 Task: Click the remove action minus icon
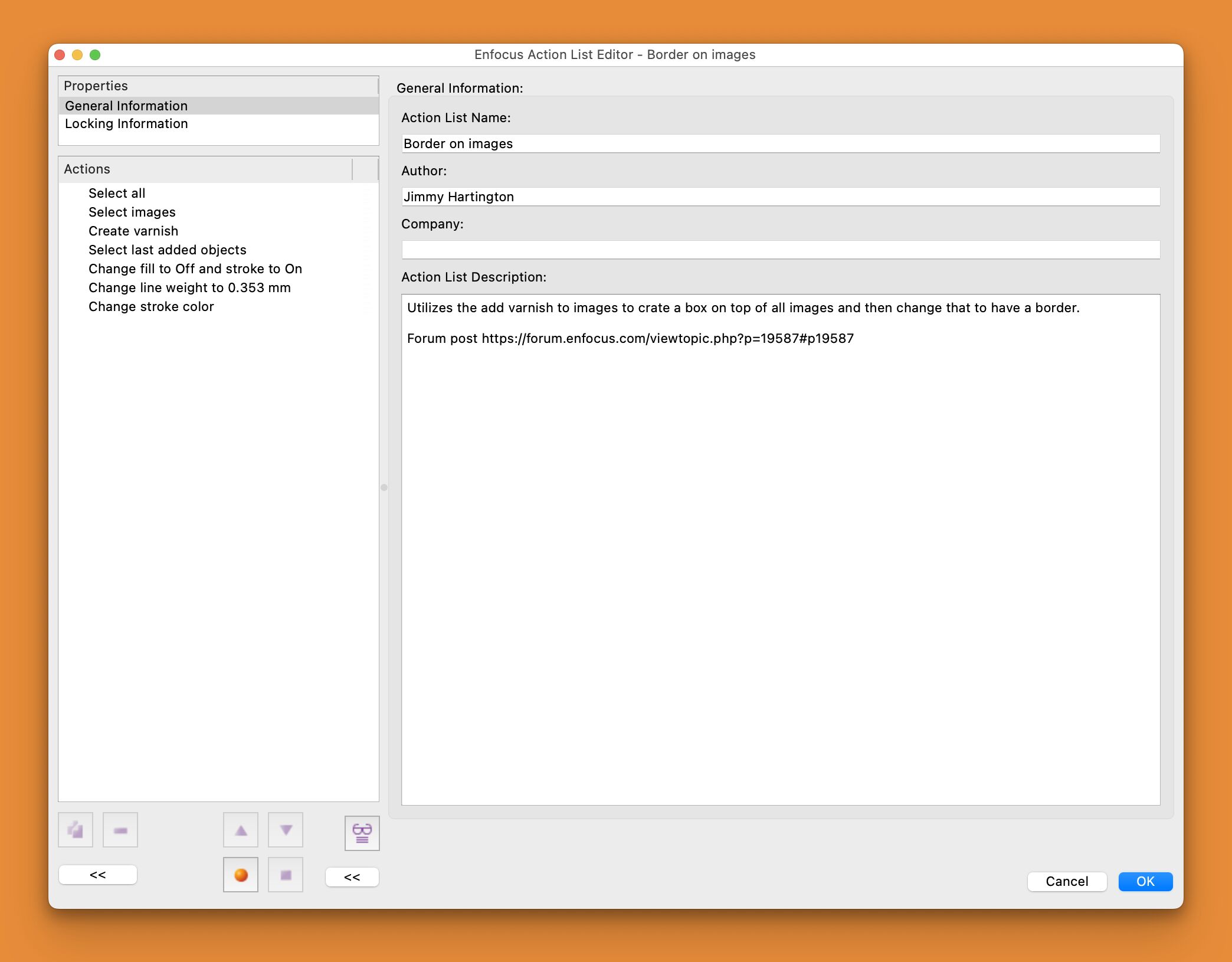point(120,830)
